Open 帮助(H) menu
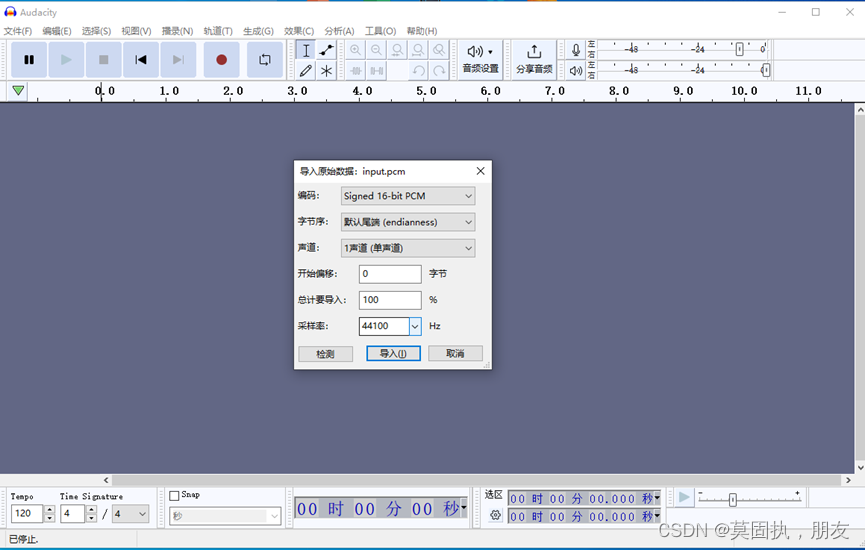The width and height of the screenshot is (865, 550). click(x=422, y=31)
